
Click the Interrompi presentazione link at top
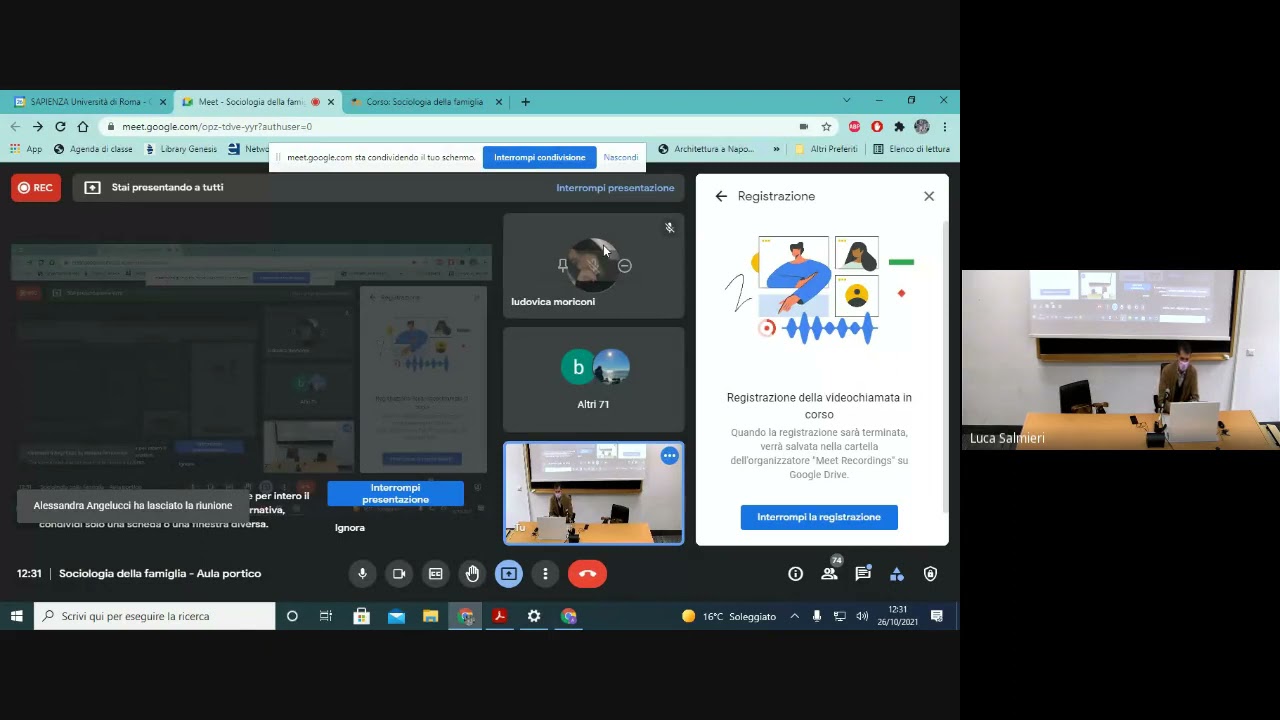[615, 188]
